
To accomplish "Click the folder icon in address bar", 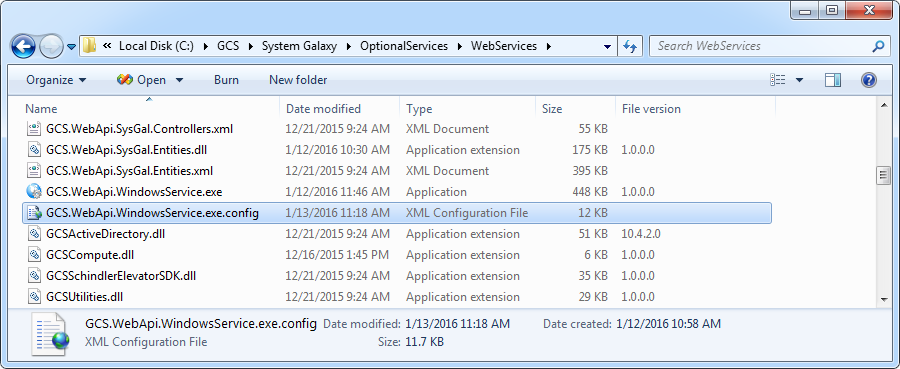I will (89, 46).
